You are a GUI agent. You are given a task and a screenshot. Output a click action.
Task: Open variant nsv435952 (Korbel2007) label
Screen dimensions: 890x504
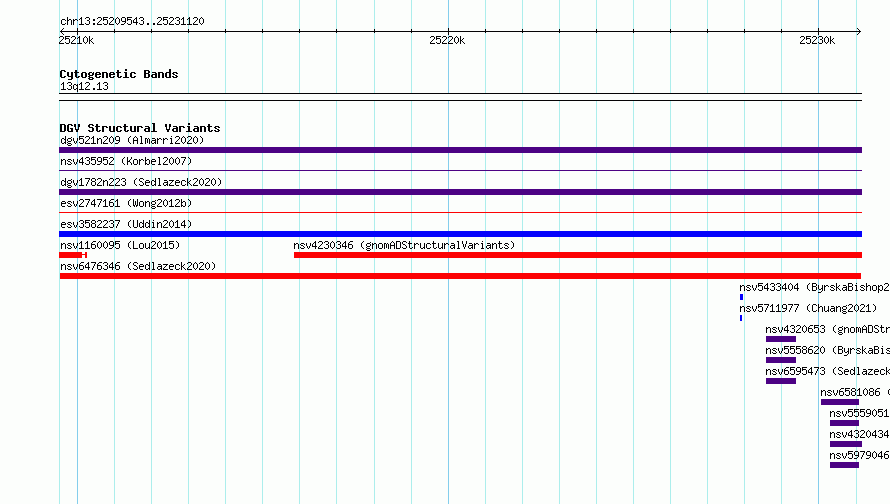(126, 161)
